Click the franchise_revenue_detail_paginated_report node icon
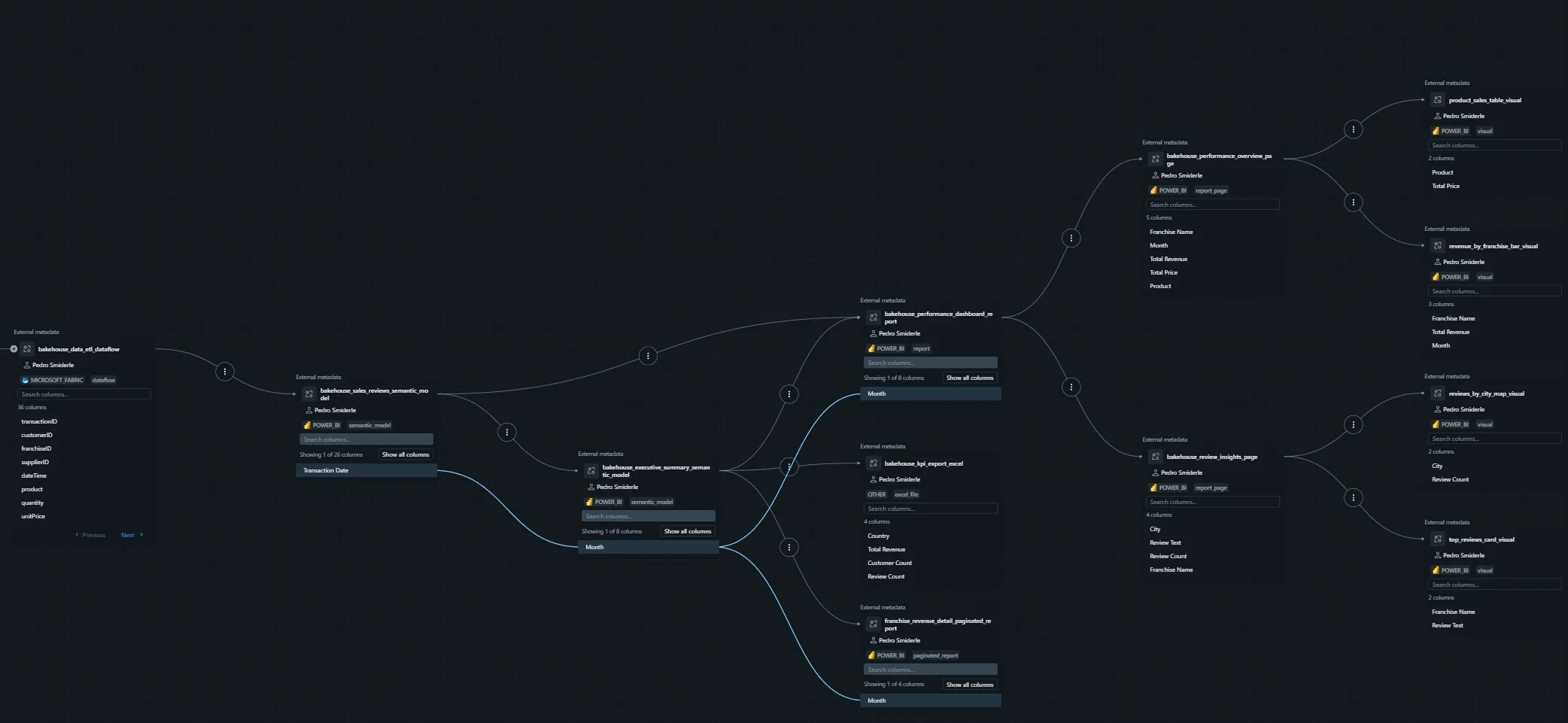 click(x=874, y=624)
